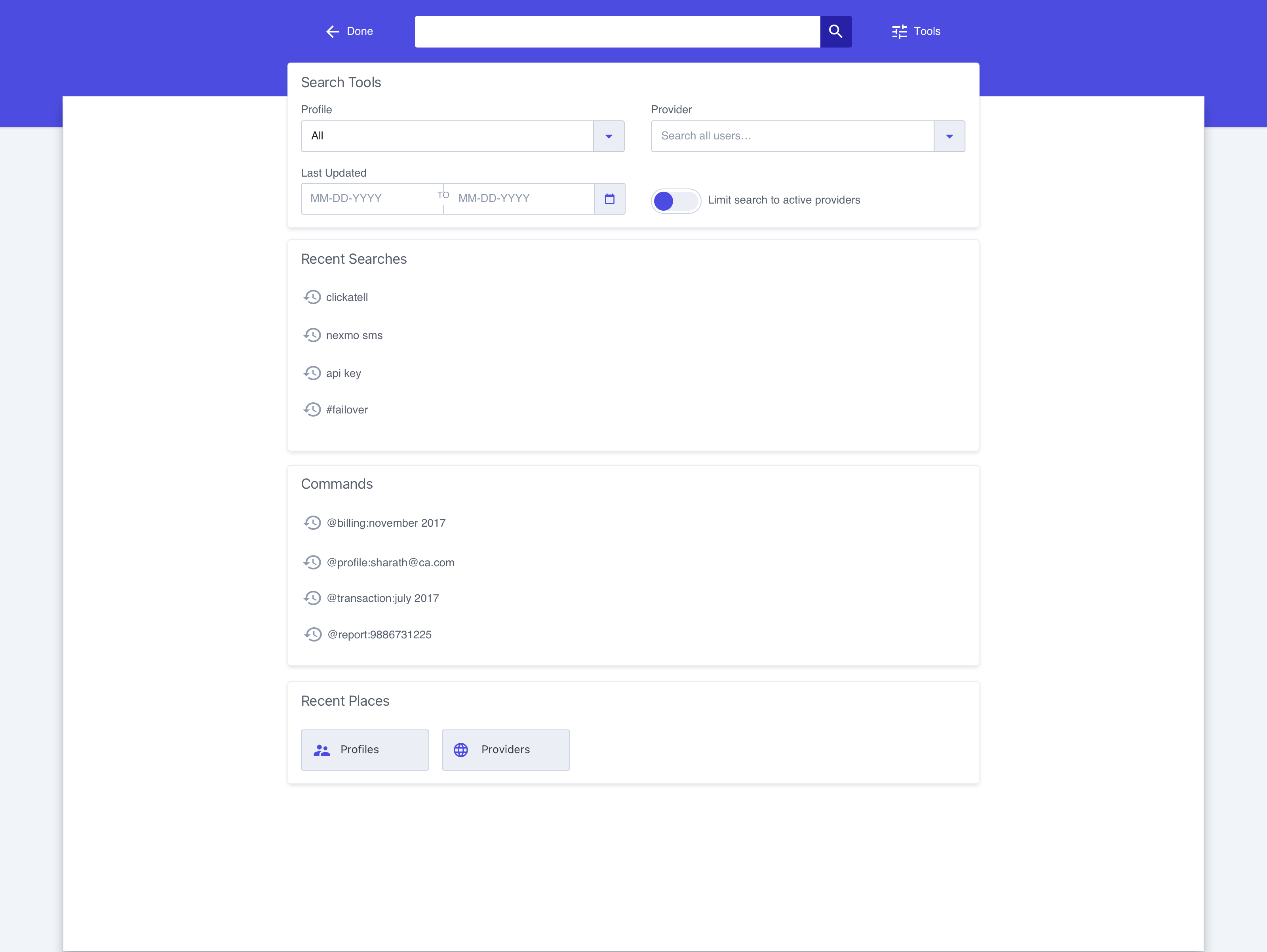Select the command @transaction:july 2017
The image size is (1267, 952).
coord(382,598)
